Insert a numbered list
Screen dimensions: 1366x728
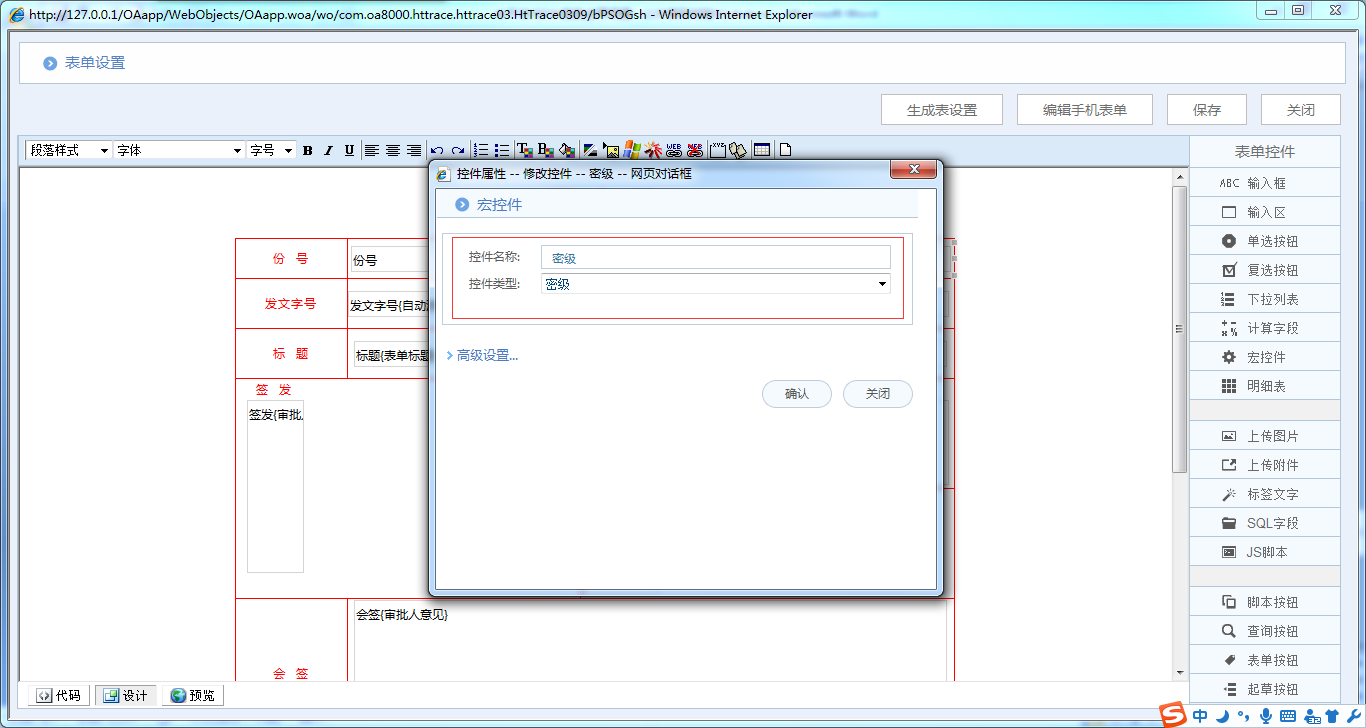(481, 151)
